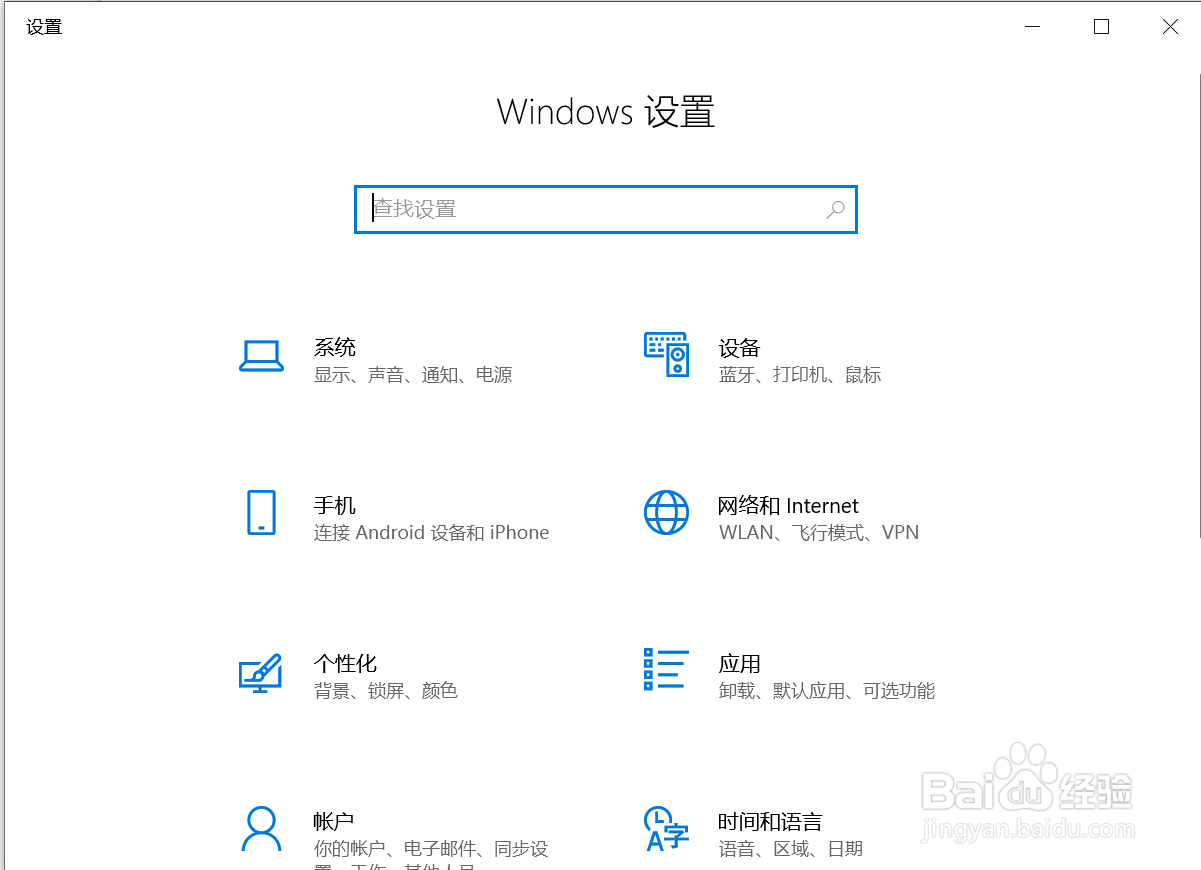
Task: Click the text 语音、区域、日期
Action: tap(791, 849)
